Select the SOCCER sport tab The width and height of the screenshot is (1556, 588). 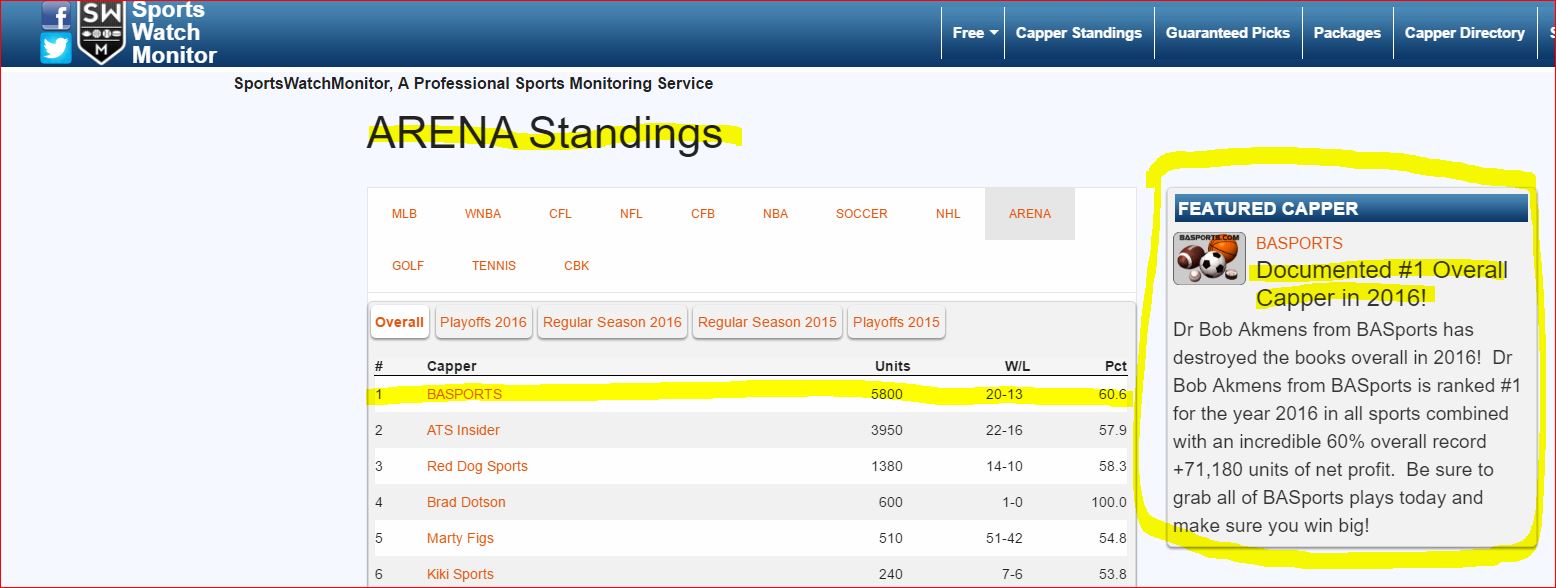[x=861, y=214]
